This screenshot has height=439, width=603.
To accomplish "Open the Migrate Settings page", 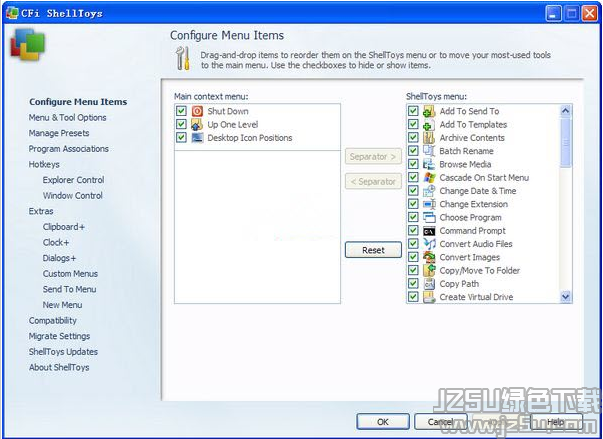I will coord(59,336).
